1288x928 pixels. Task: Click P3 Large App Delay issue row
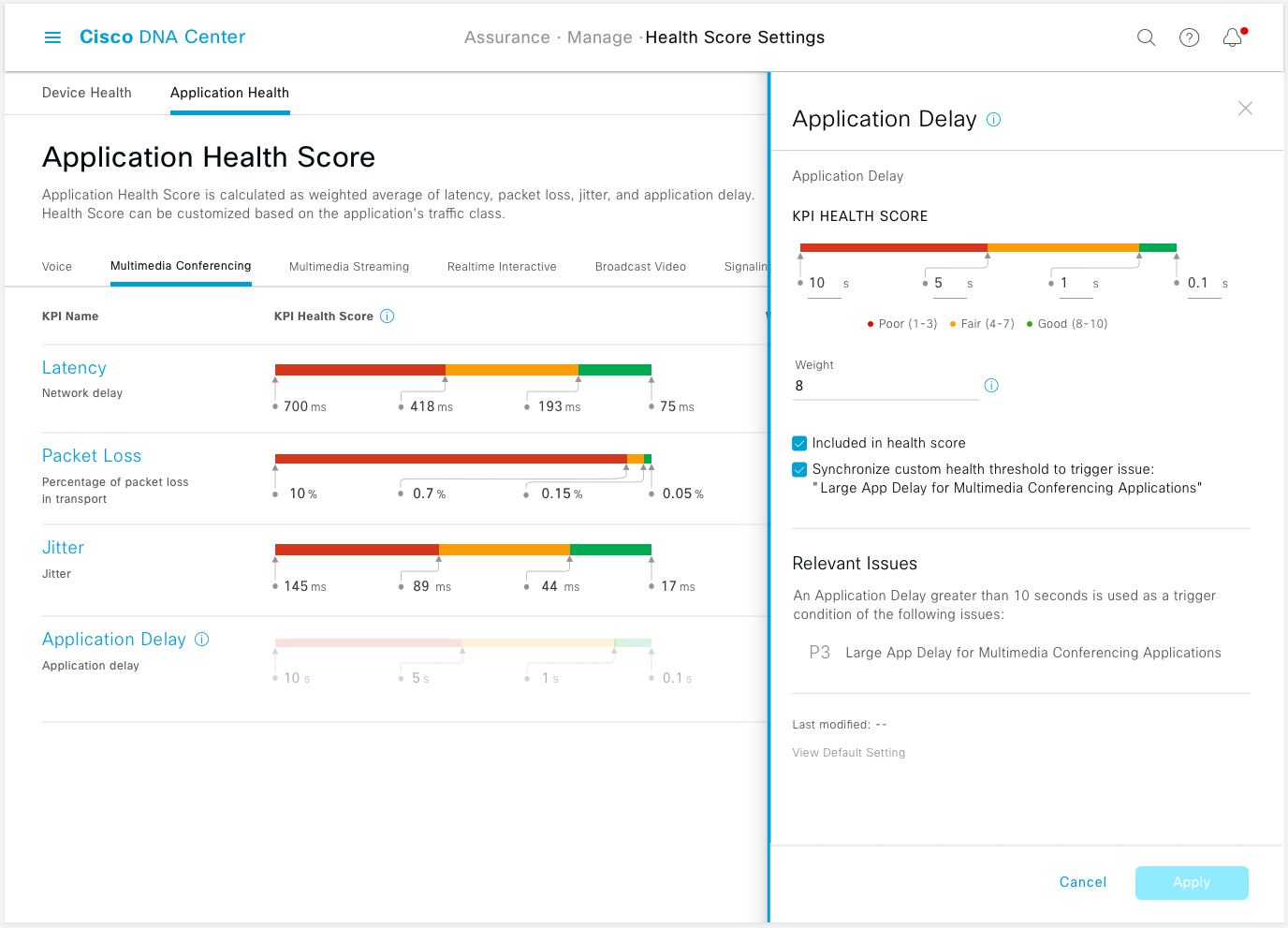click(1016, 653)
